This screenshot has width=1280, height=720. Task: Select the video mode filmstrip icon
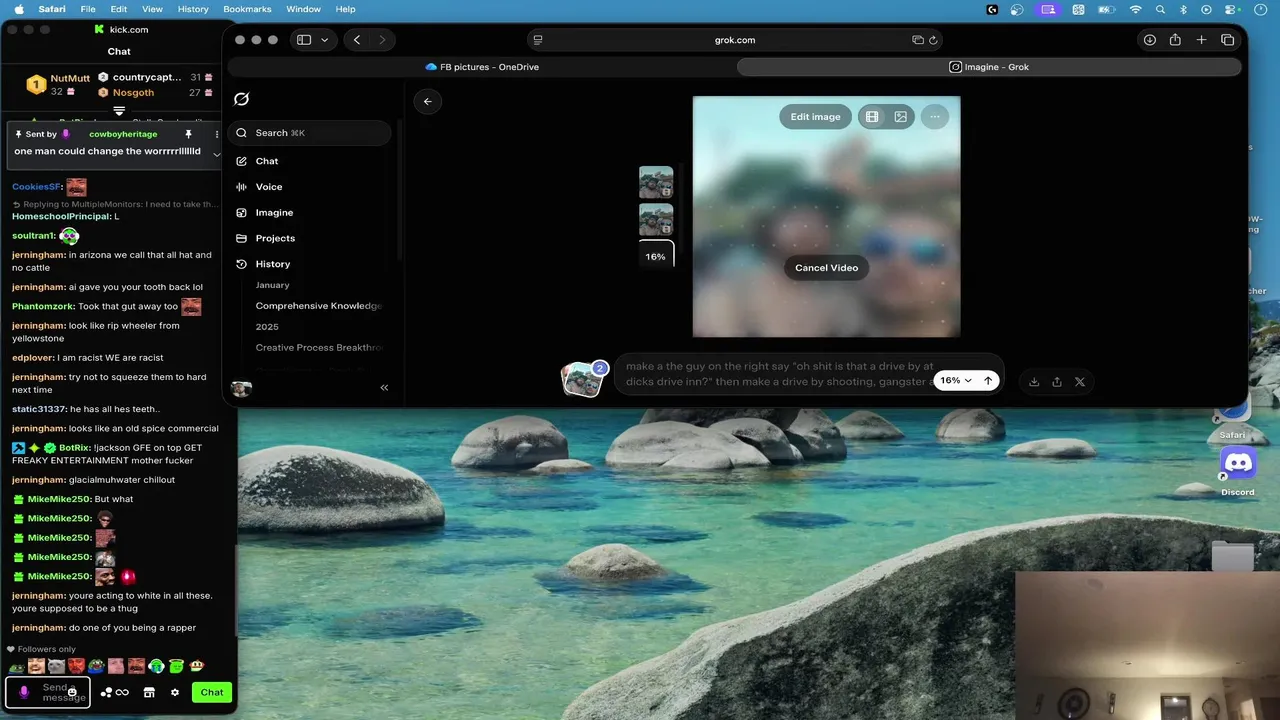(x=872, y=117)
